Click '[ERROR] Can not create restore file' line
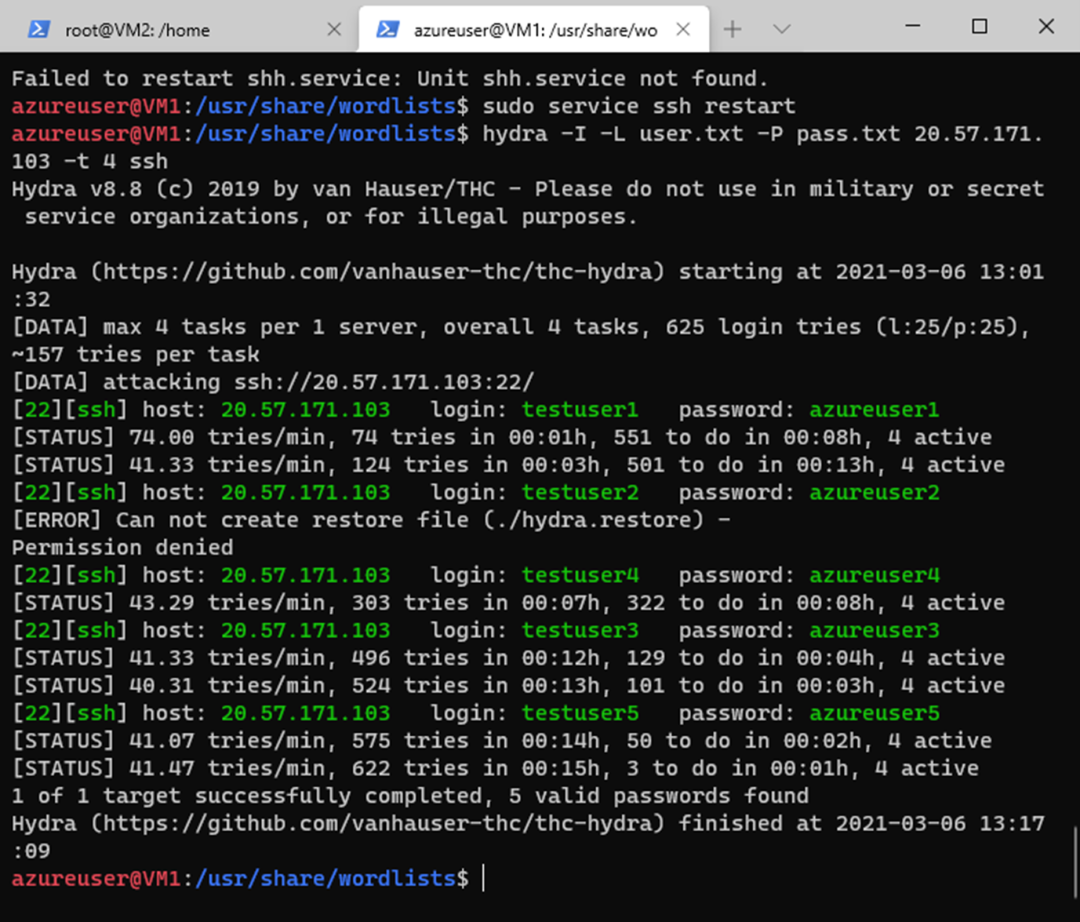Image resolution: width=1080 pixels, height=922 pixels. tap(371, 520)
